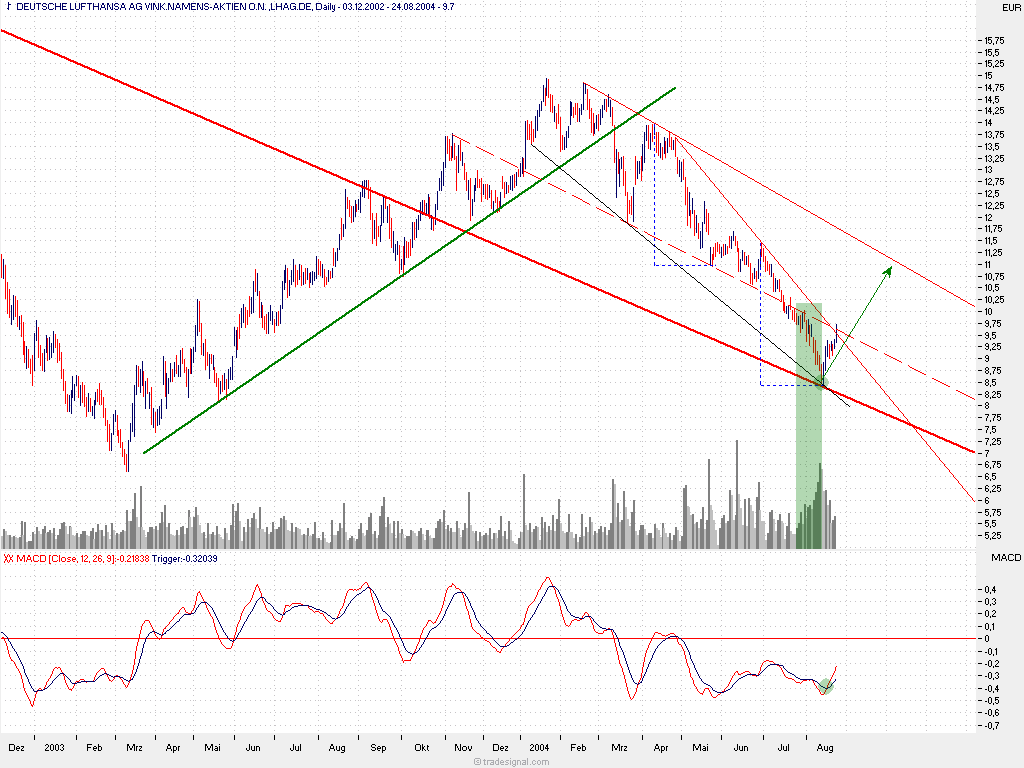This screenshot has height=768, width=1024.
Task: Click the blue dashed horizontal line near 8.5
Action: click(790, 385)
